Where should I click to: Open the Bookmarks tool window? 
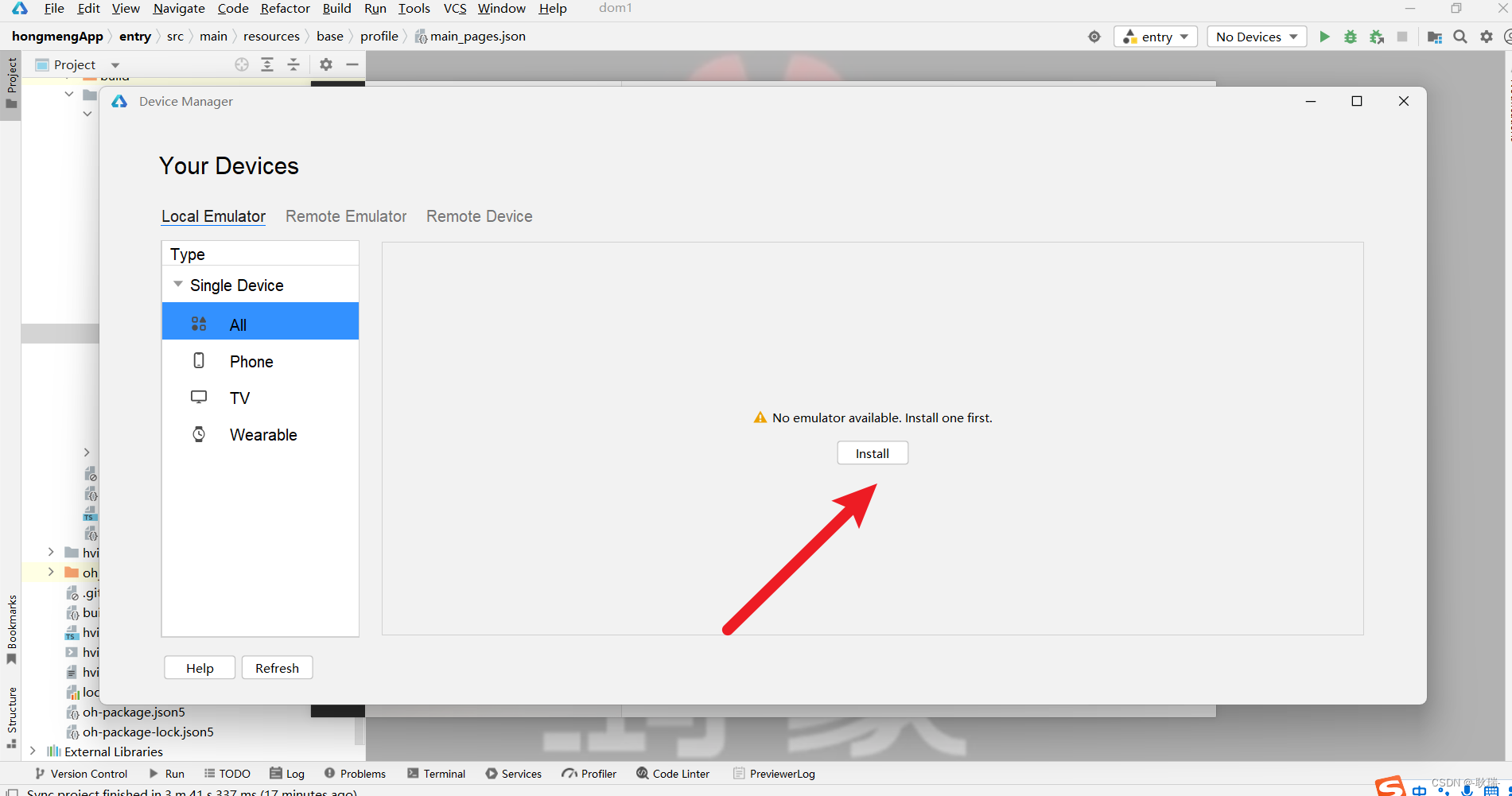(x=11, y=630)
